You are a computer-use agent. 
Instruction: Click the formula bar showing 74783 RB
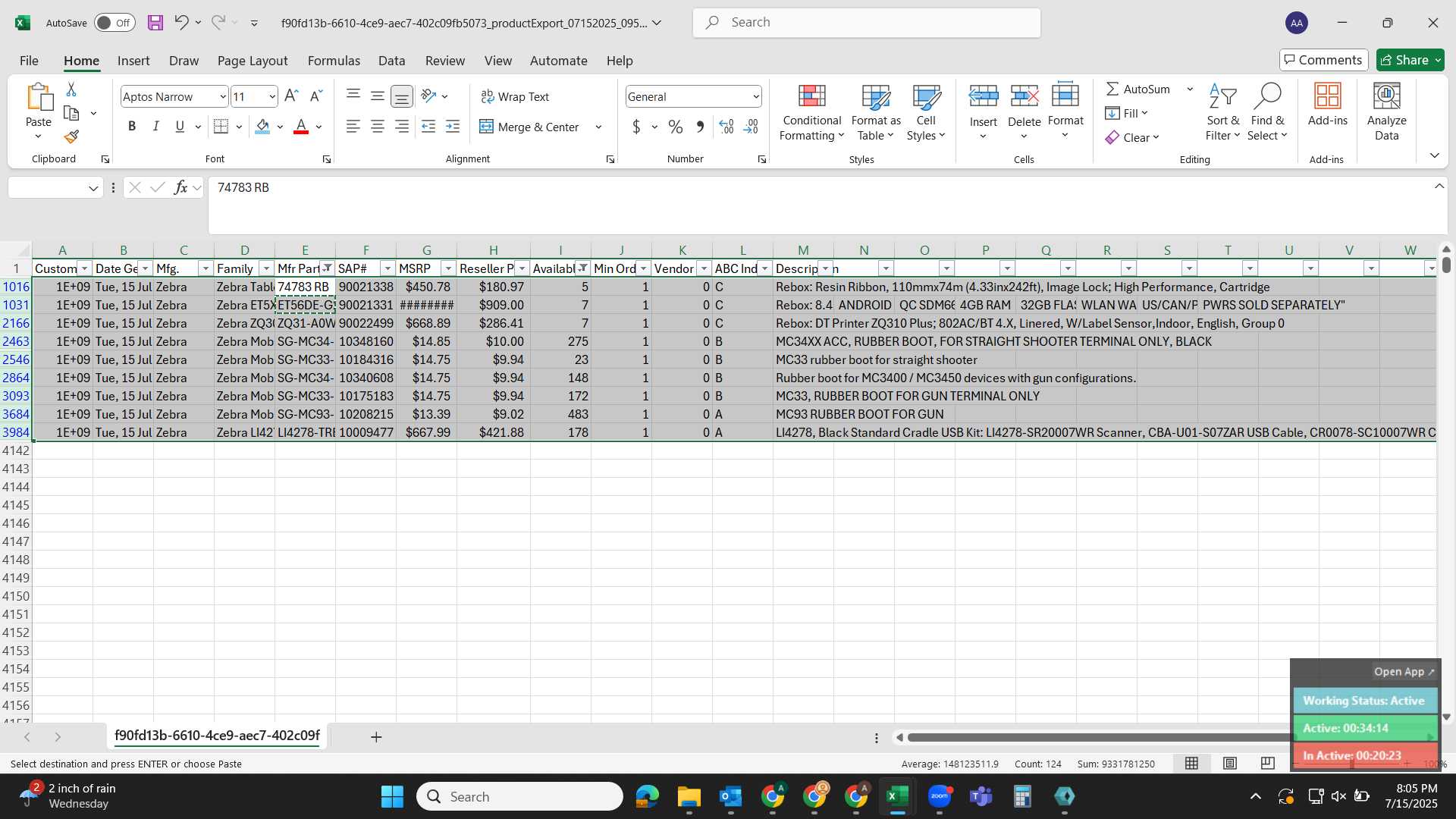pos(827,205)
